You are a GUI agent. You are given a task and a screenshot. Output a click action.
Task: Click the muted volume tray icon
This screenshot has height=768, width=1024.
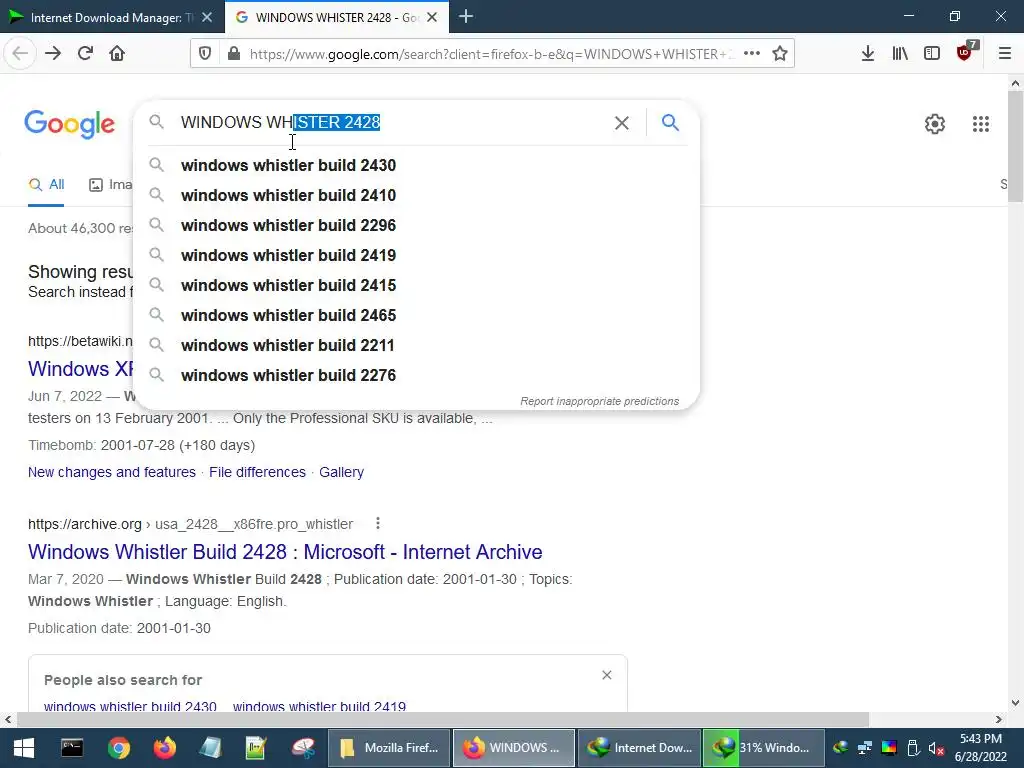click(x=936, y=748)
